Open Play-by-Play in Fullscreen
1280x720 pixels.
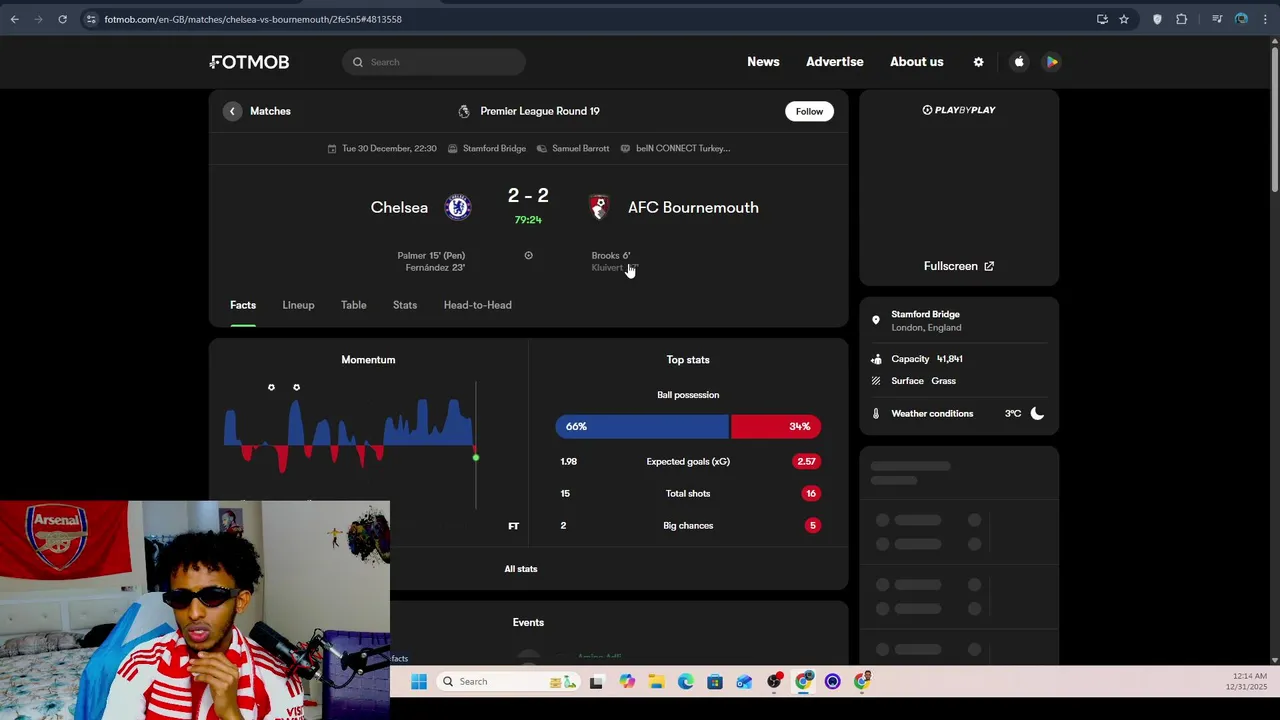(958, 266)
